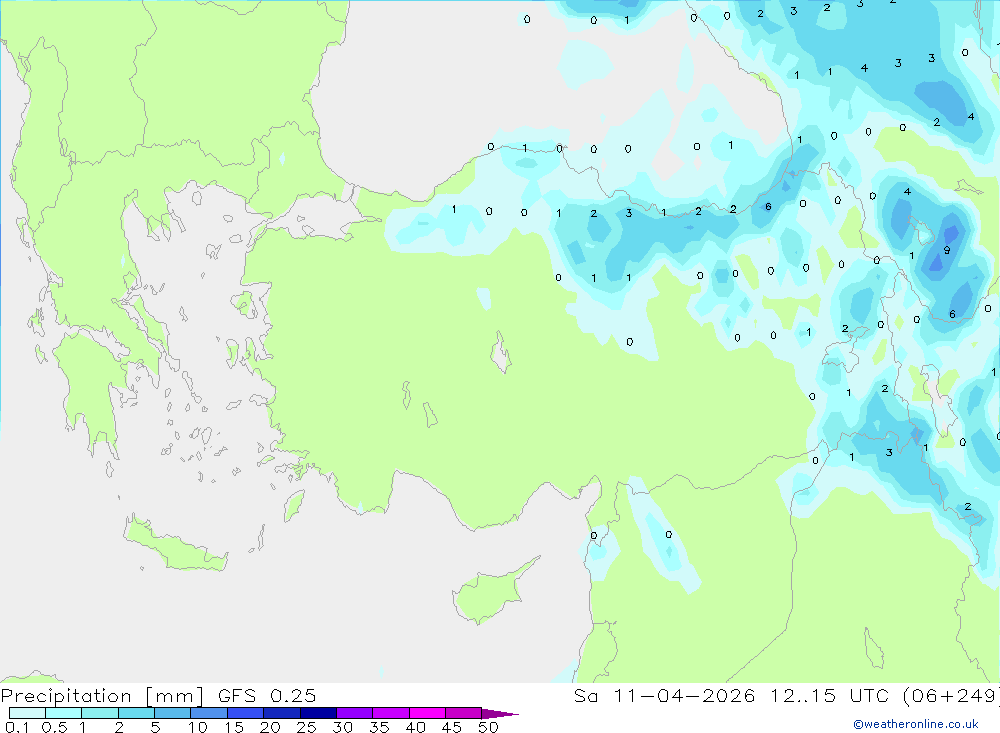Viewport: 1000px width, 733px height.
Task: Click the island of Crete on map
Action: pos(175,545)
